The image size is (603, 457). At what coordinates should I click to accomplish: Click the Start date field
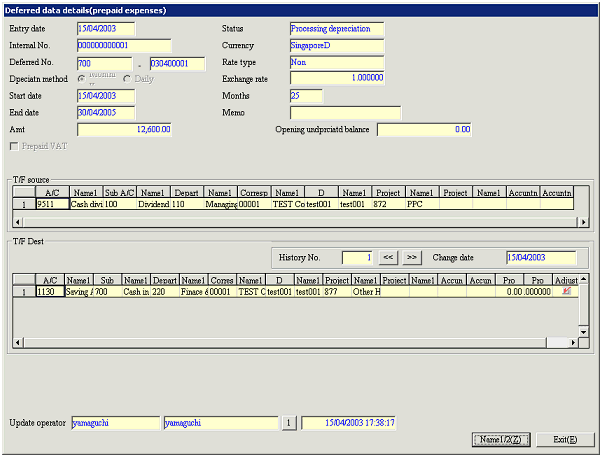(x=106, y=96)
